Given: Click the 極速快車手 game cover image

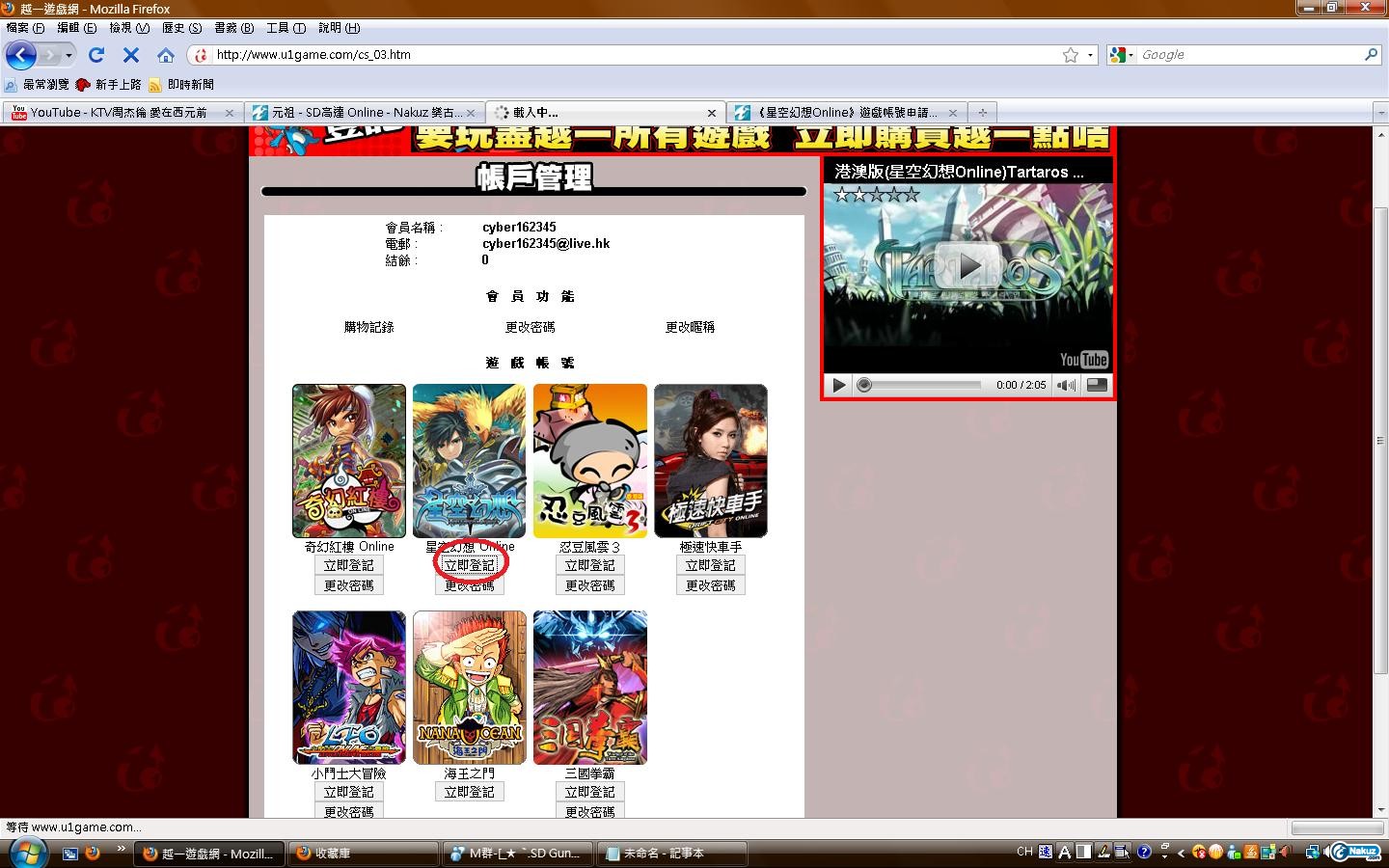Looking at the screenshot, I should point(711,461).
